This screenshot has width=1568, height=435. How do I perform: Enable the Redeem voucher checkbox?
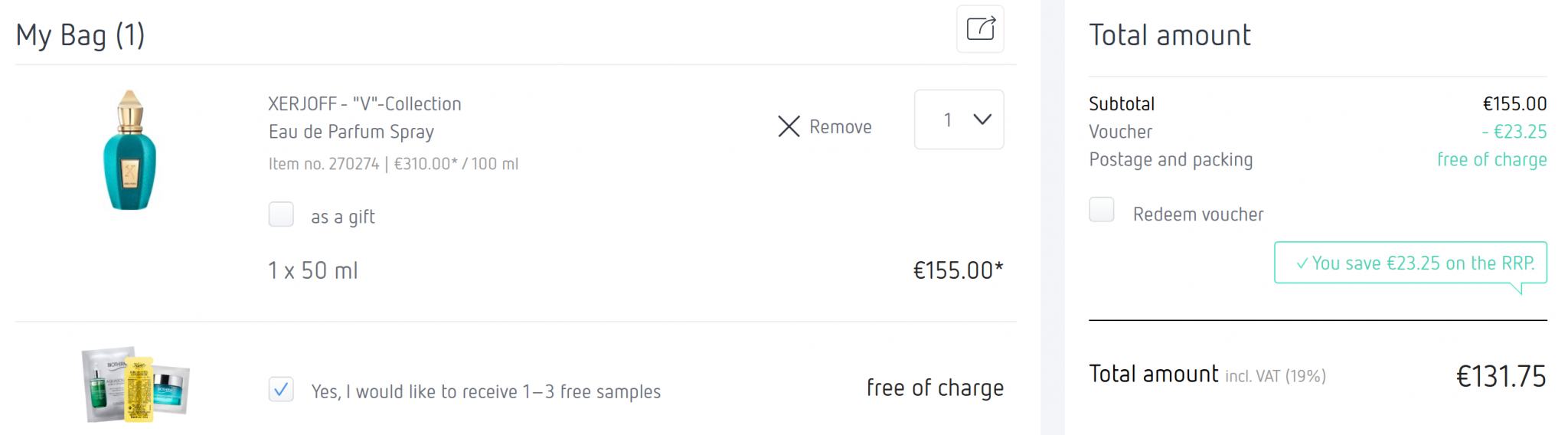(1102, 210)
